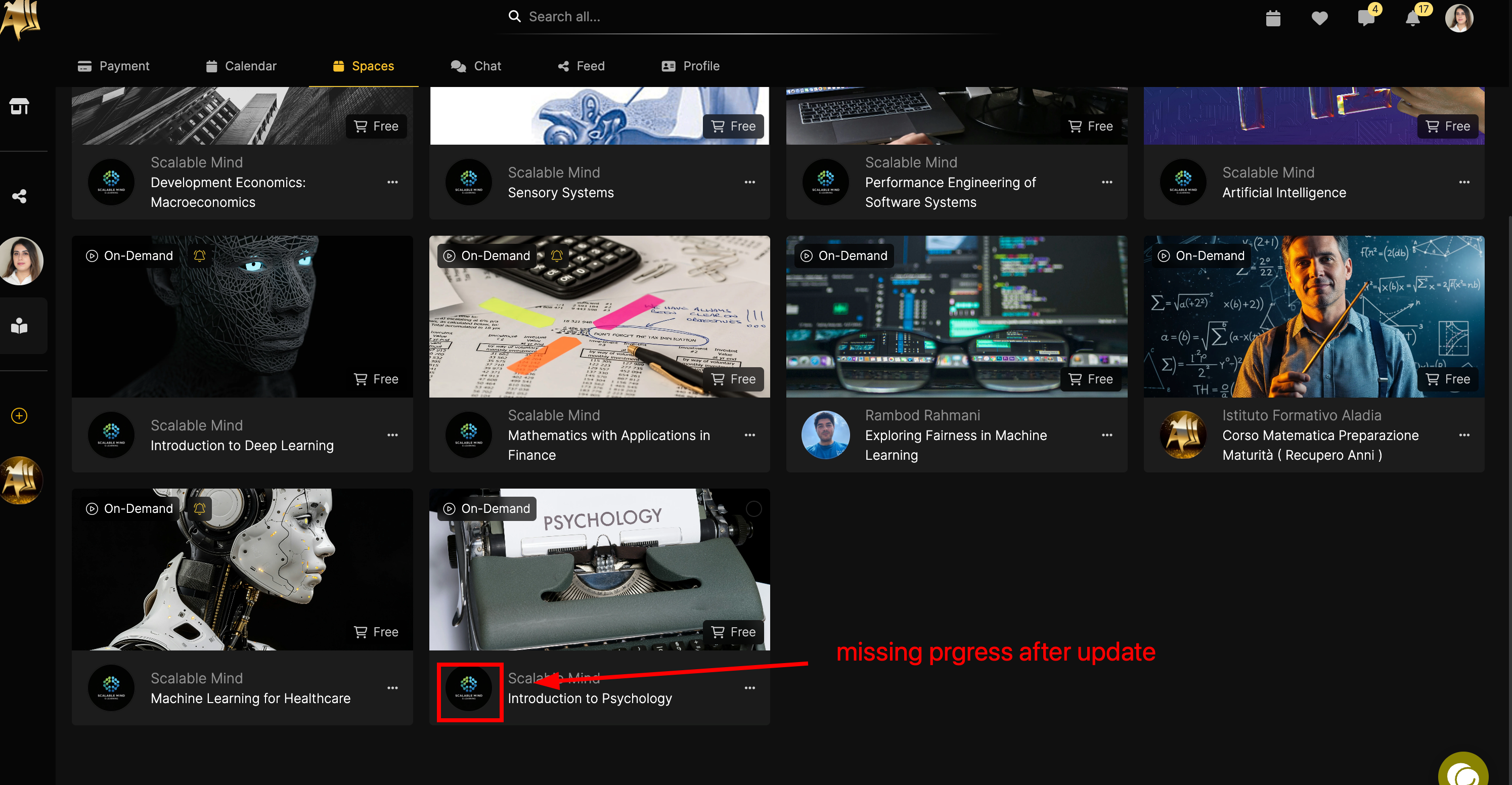Open more options for Artificial Intelligence
This screenshot has height=785, width=1512.
pos(1464,182)
